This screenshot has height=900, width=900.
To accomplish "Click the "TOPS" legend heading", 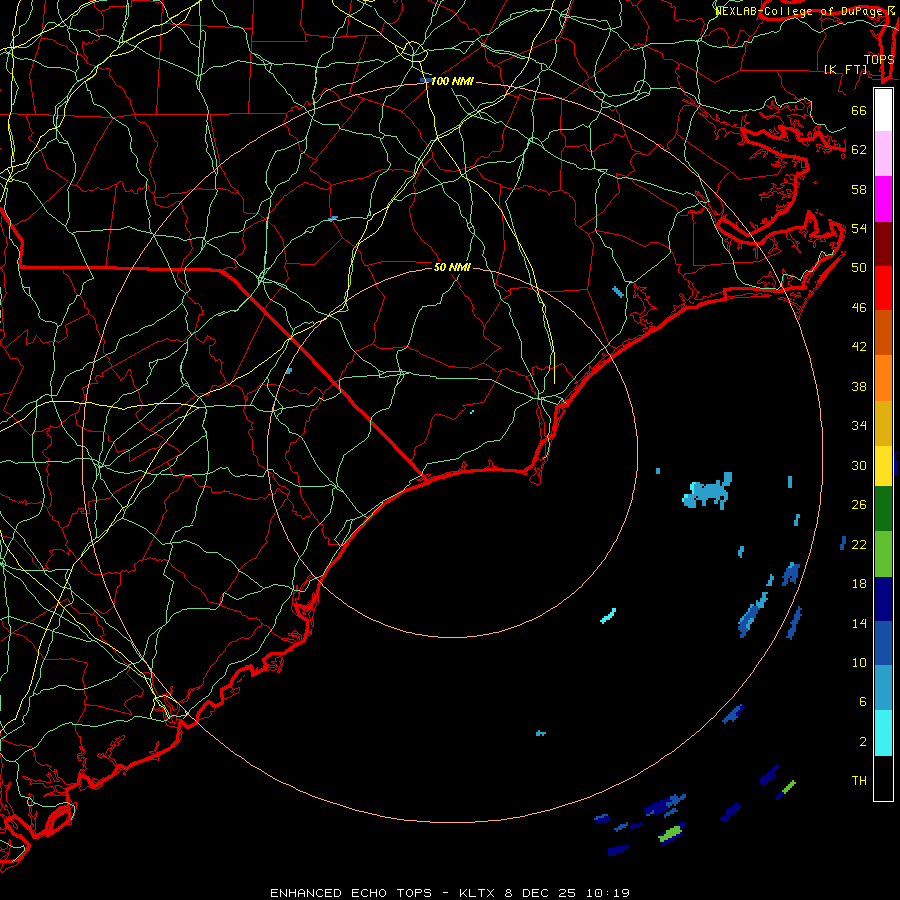I will click(879, 59).
